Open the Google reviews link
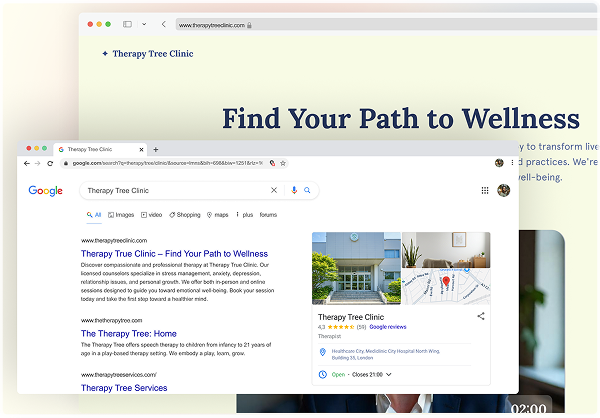Screen dimensions: 600x418 pyautogui.click(x=388, y=327)
